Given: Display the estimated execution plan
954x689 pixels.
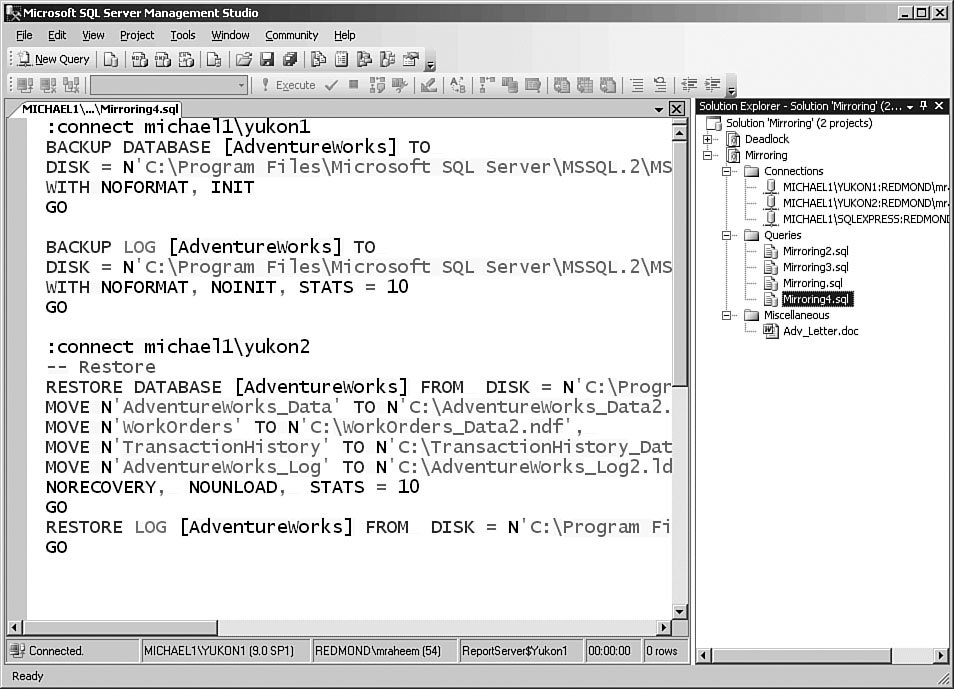Looking at the screenshot, I should pos(377,85).
